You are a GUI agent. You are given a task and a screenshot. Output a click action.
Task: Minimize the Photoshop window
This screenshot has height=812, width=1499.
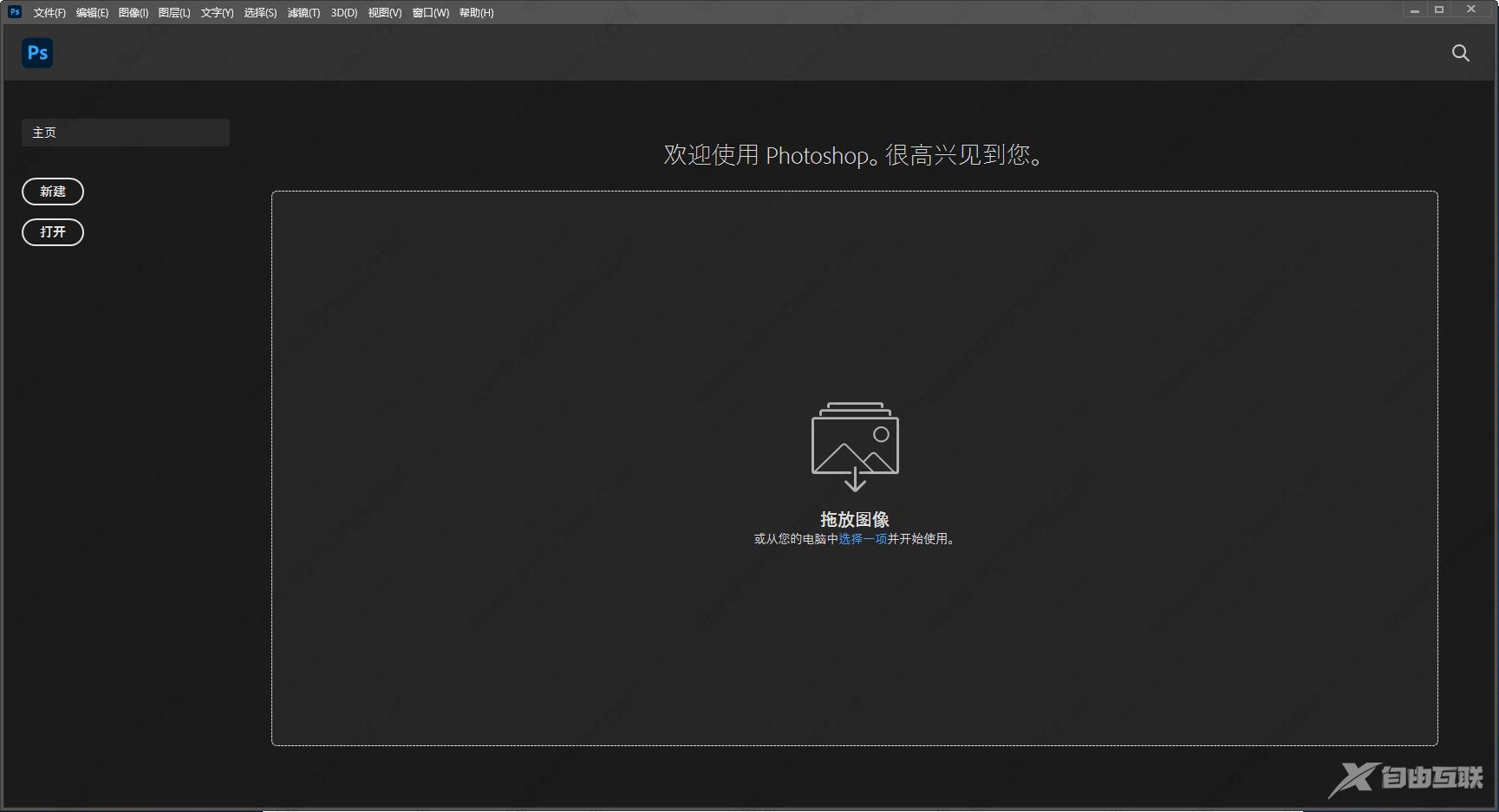[x=1415, y=10]
